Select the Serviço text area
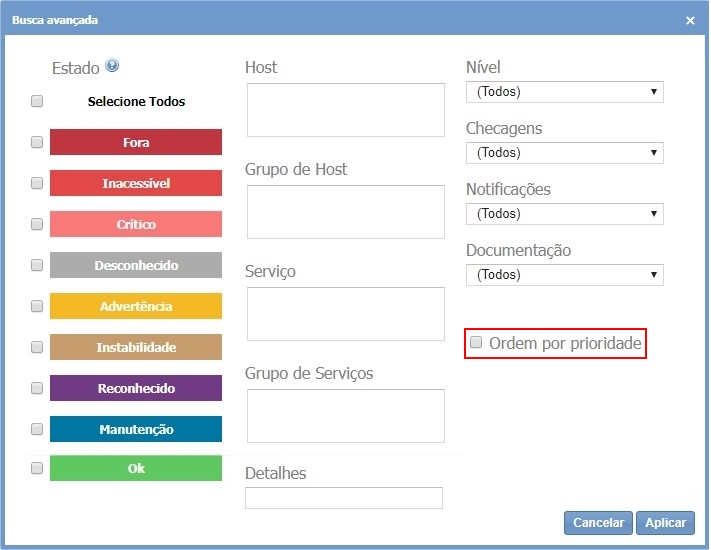The image size is (711, 550). 345,314
